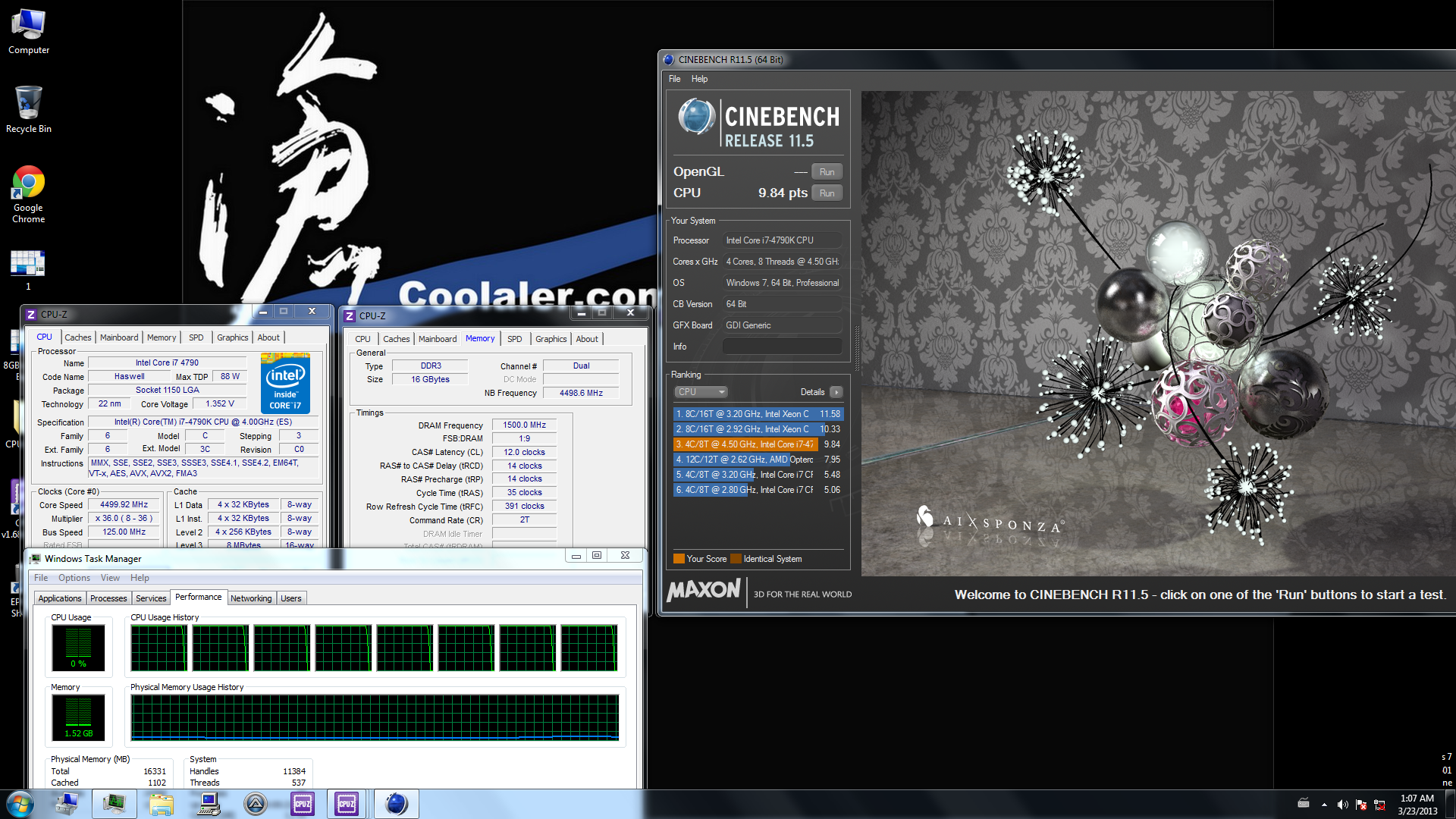Switch to Caches tab in left CPU-Z
The image size is (1456, 819).
click(x=77, y=337)
